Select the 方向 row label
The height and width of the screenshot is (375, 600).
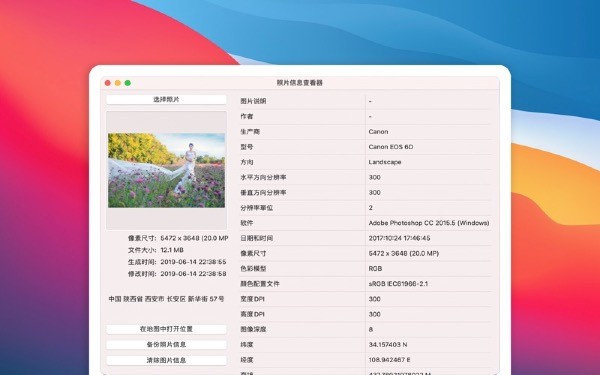click(x=246, y=162)
